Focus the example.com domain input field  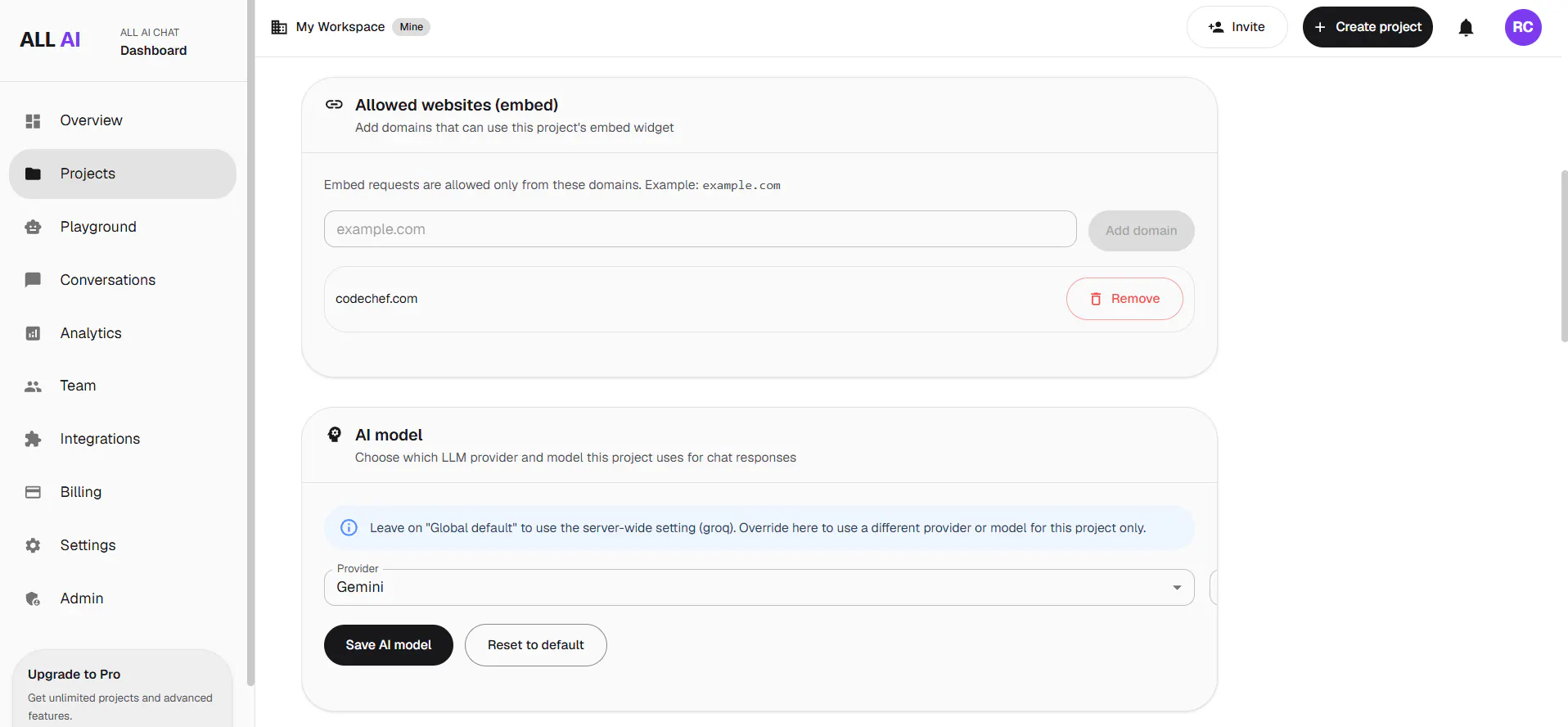click(x=700, y=229)
